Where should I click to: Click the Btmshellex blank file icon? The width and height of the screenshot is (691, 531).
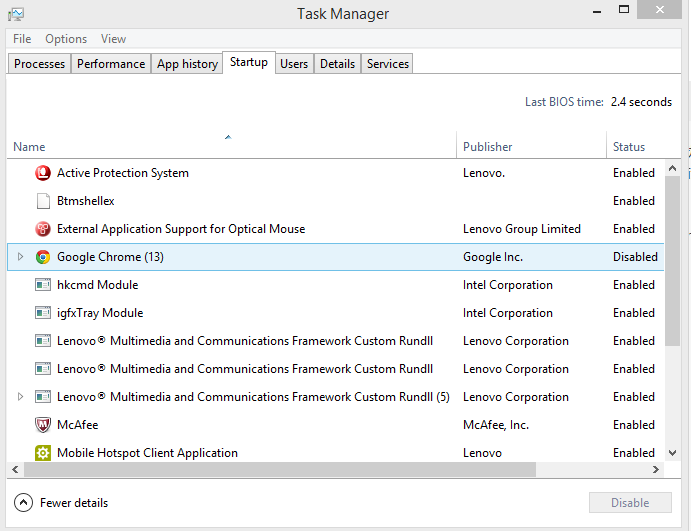(43, 201)
